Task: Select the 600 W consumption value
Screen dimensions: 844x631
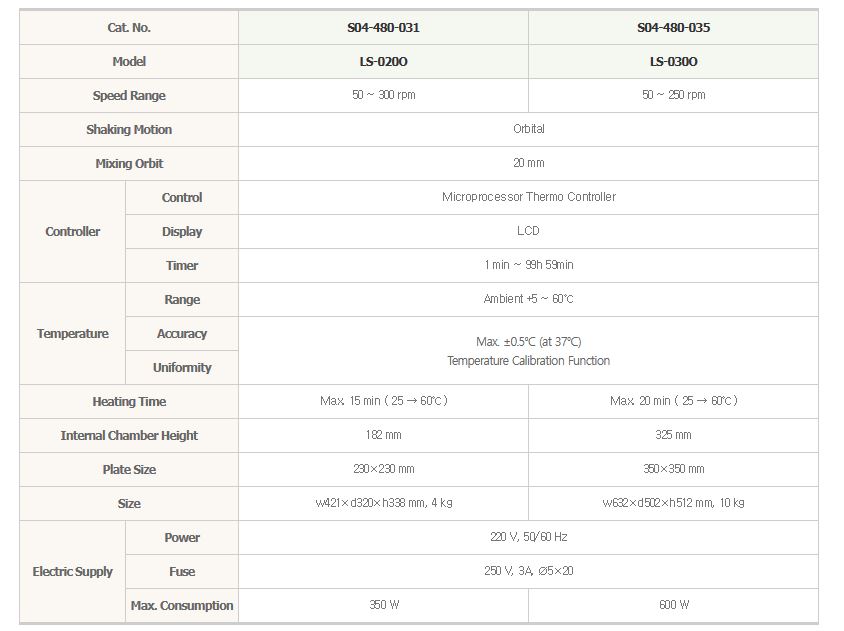Action: 673,605
